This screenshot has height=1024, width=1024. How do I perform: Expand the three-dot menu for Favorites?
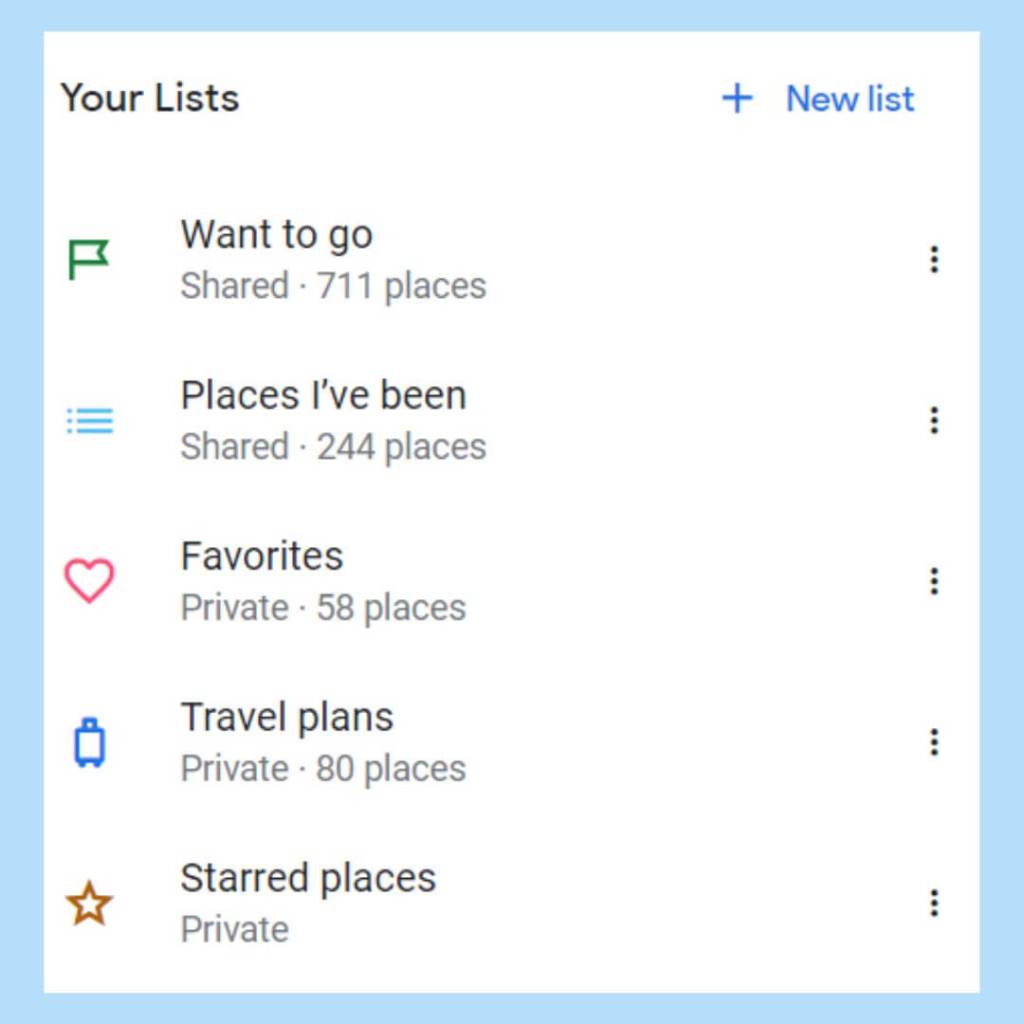click(934, 581)
